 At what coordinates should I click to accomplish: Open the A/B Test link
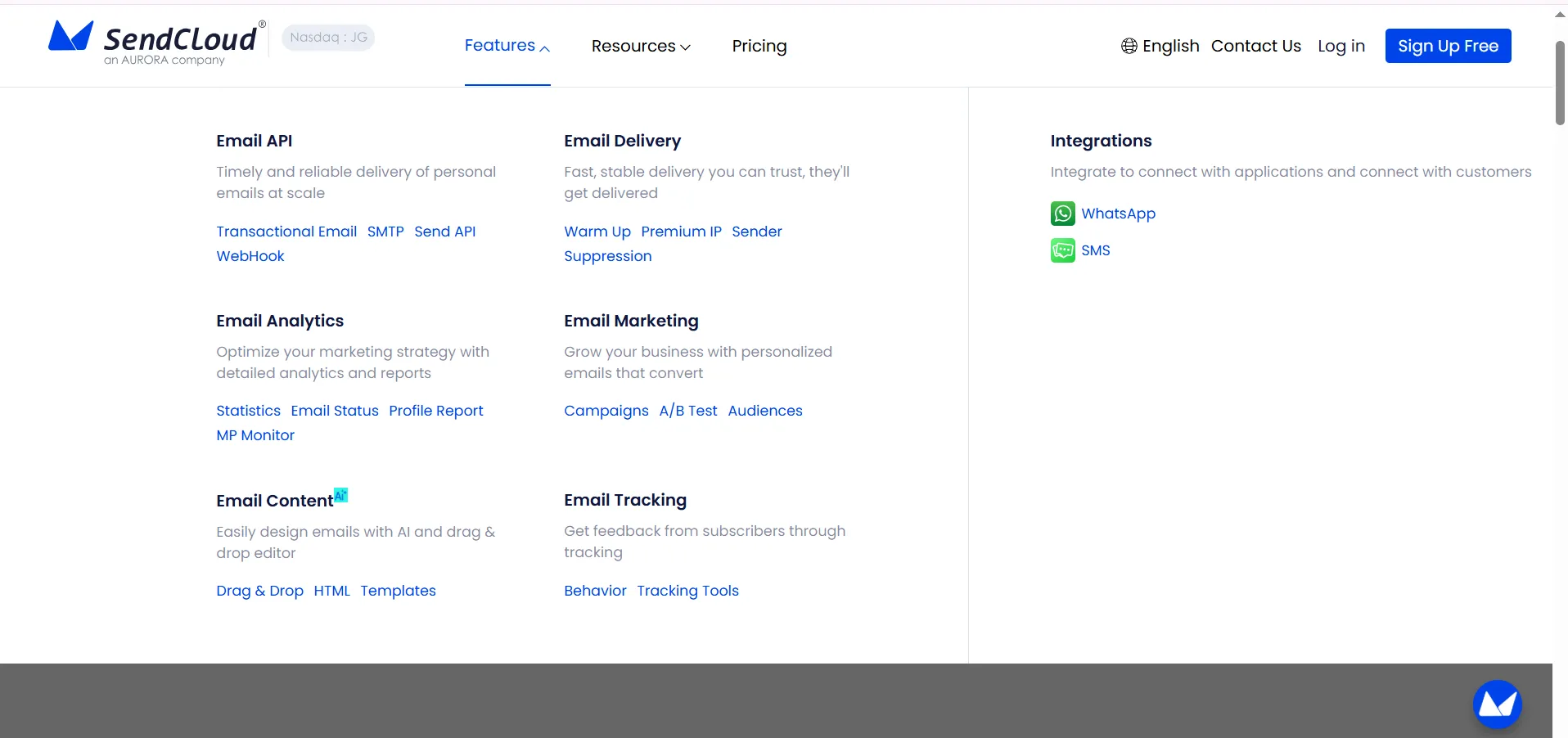687,411
